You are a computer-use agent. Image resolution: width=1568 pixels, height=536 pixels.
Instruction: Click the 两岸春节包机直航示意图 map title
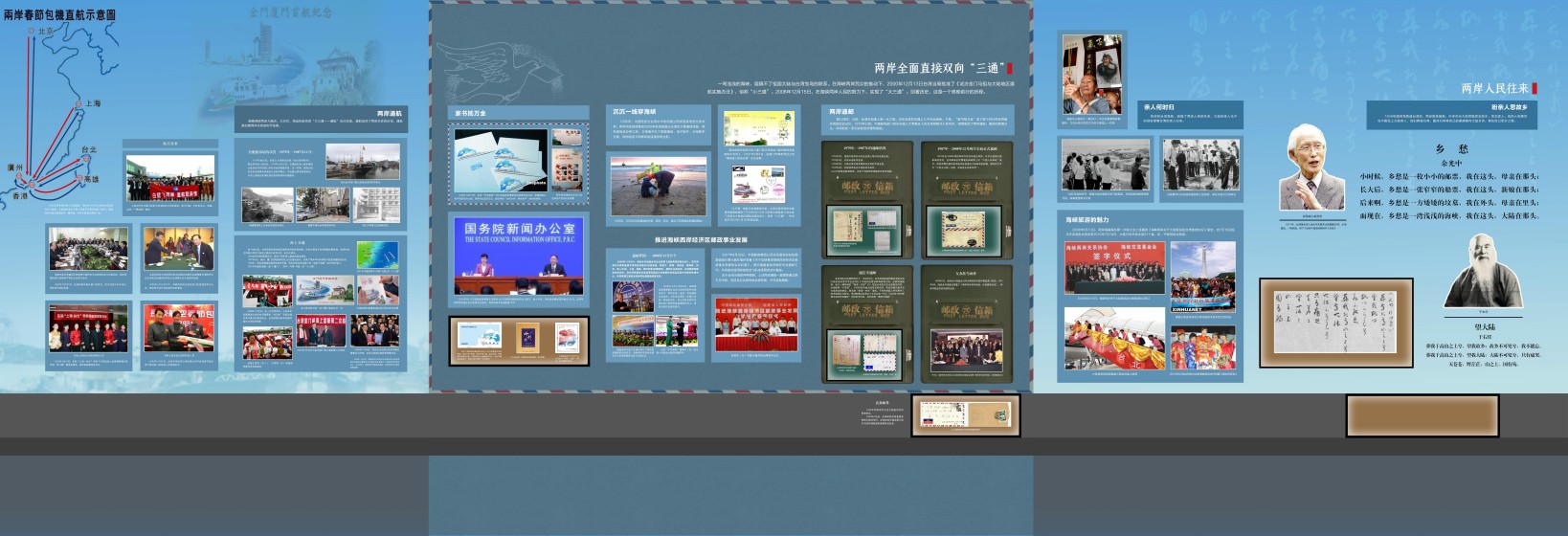coord(59,15)
